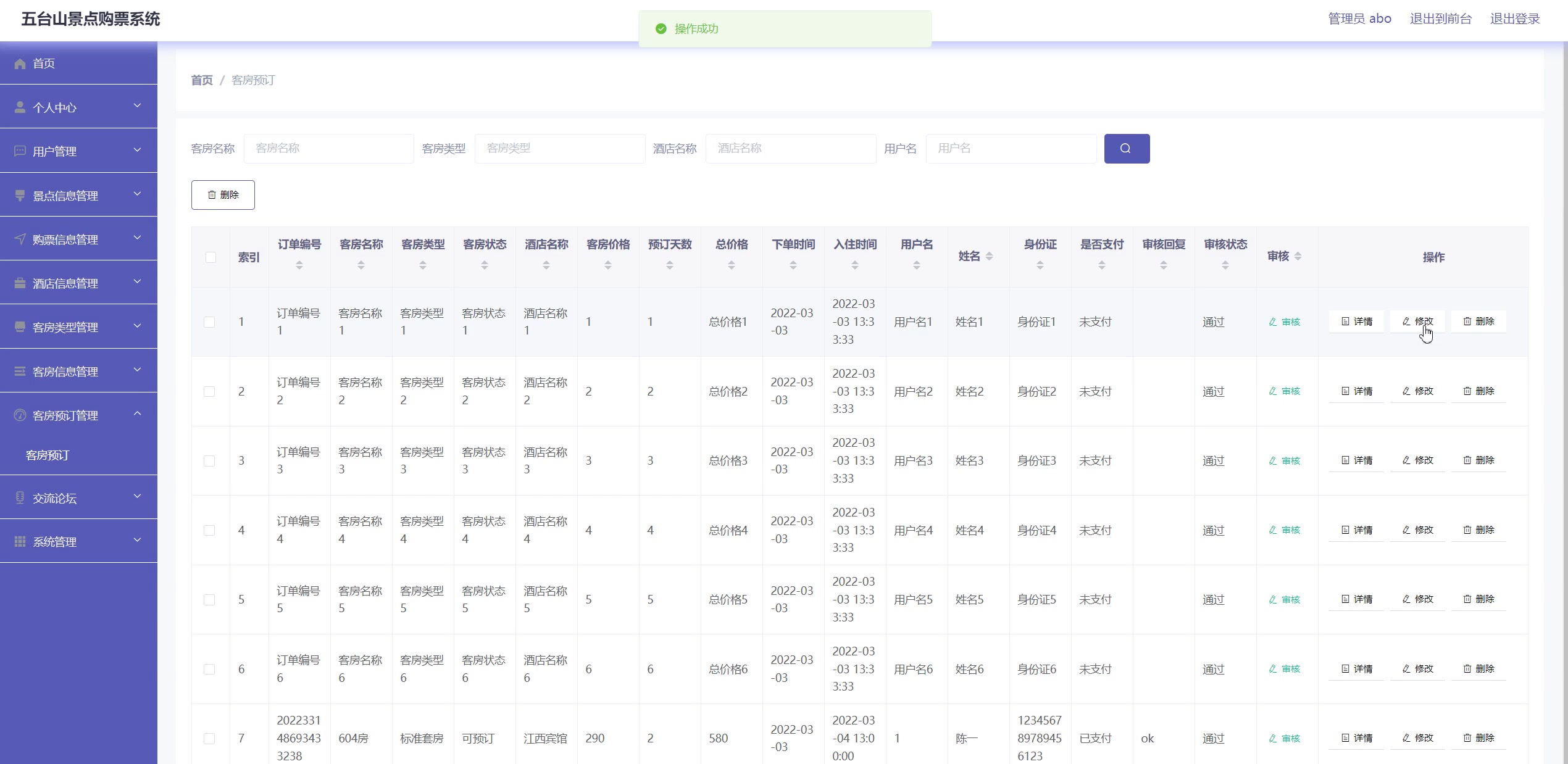Check the checkbox for row 6
The height and width of the screenshot is (764, 1568).
click(x=209, y=670)
